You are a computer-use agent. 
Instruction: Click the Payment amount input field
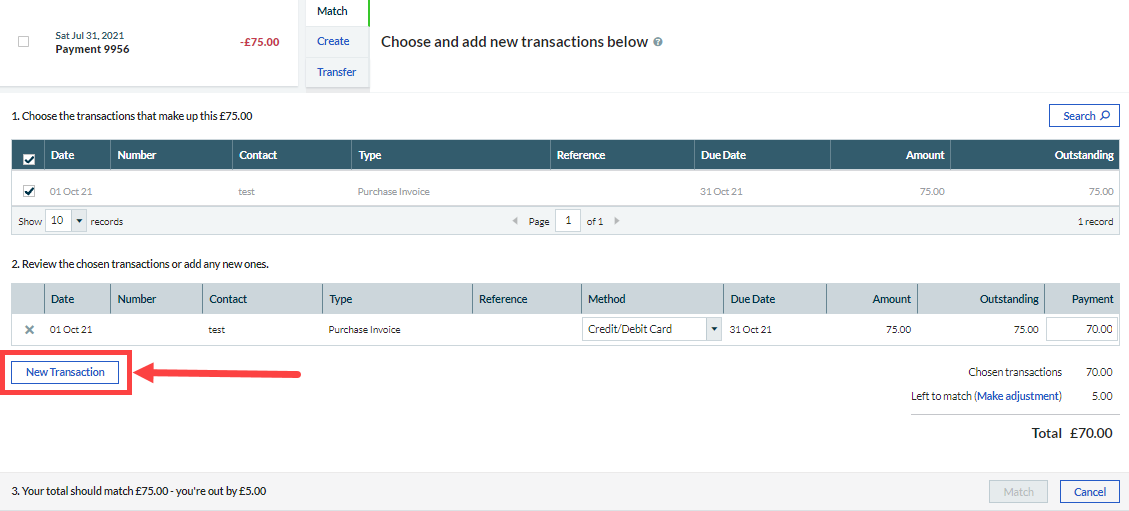coord(1081,329)
